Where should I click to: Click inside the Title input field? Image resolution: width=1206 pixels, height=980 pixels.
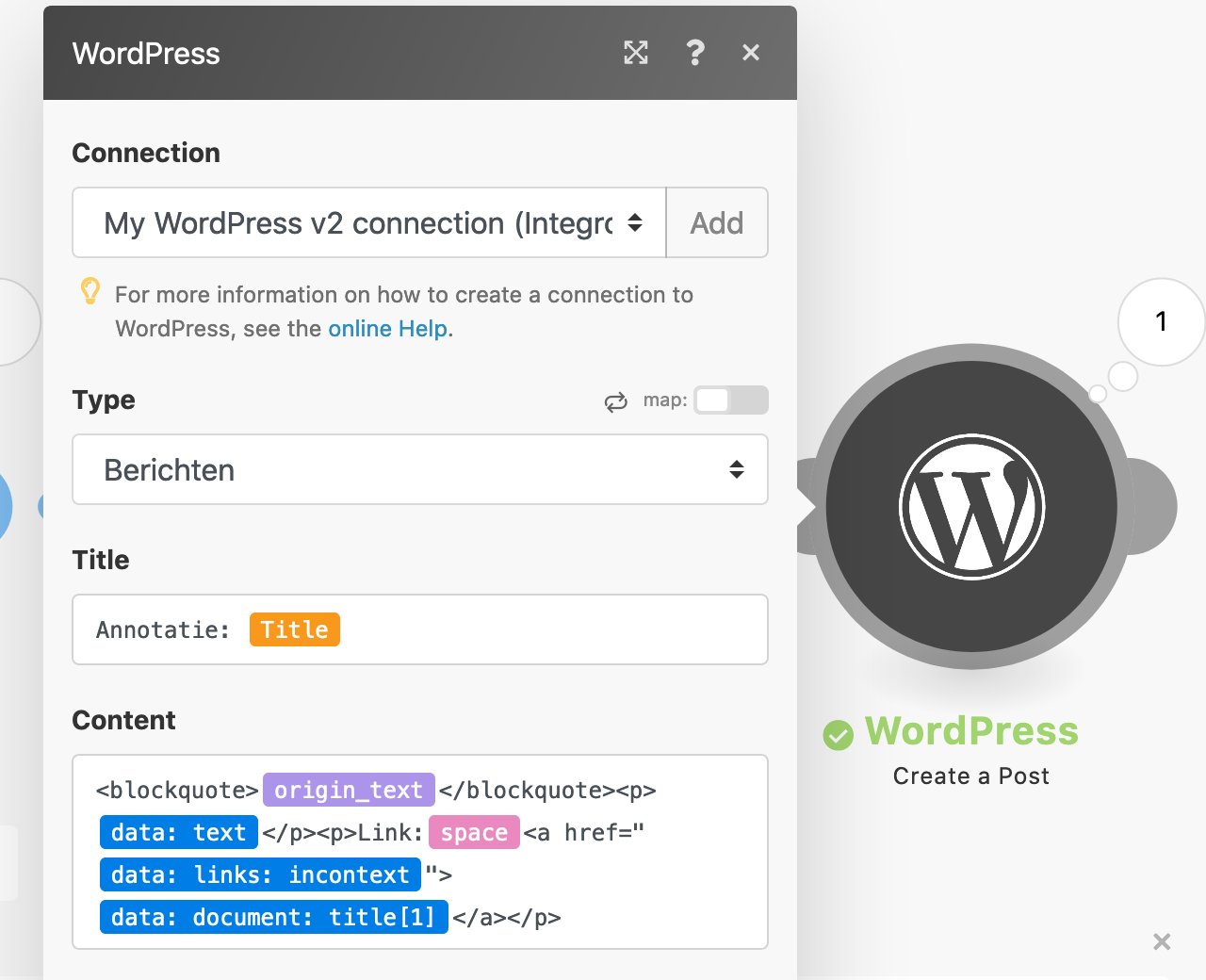point(420,629)
